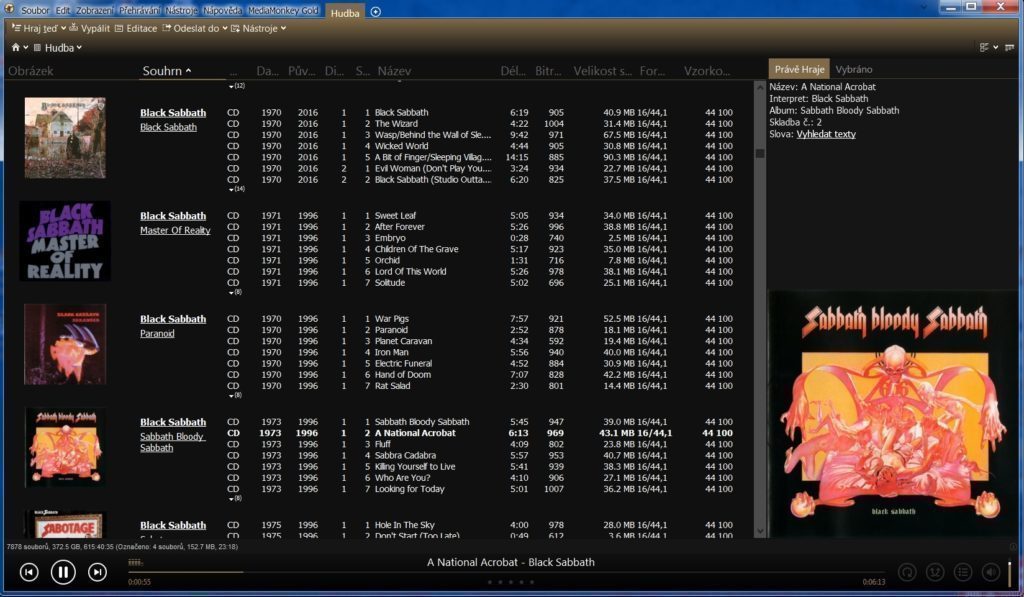1024x597 pixels.
Task: Adjust the vertical volume slider
Action: [x=1010, y=572]
